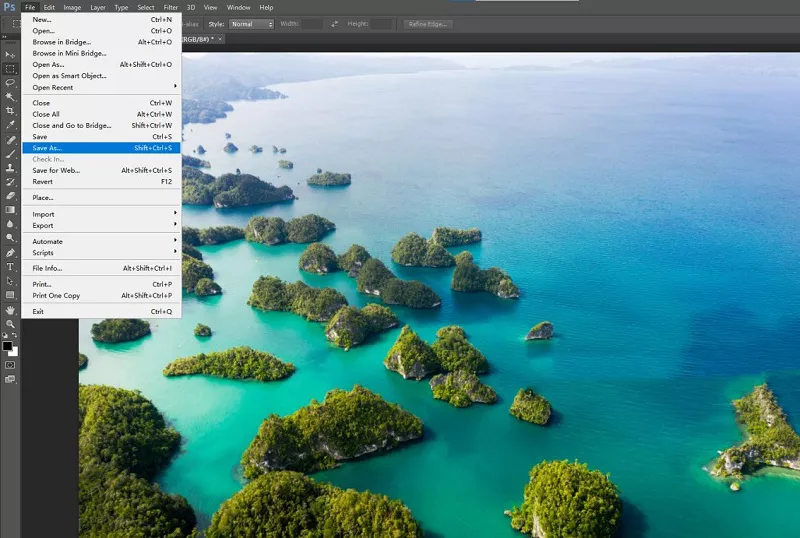Choose Print menu entry with Ctrl+P
This screenshot has height=538, width=800.
[x=101, y=284]
